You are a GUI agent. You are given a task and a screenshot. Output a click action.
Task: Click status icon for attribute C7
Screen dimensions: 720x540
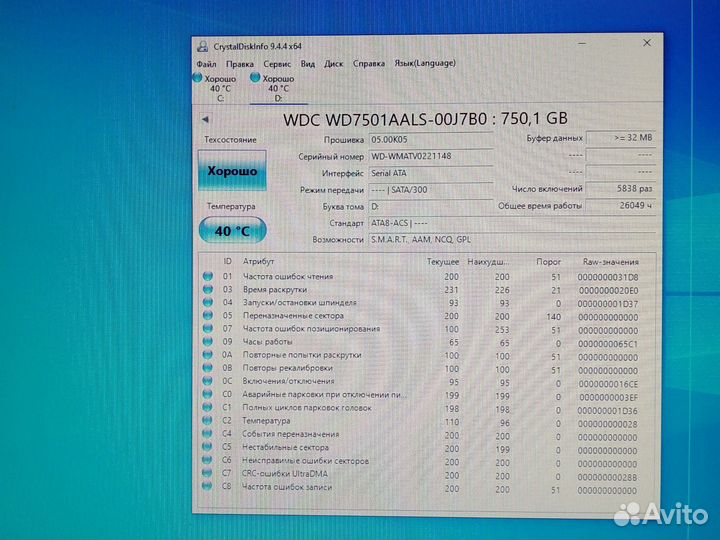208,472
